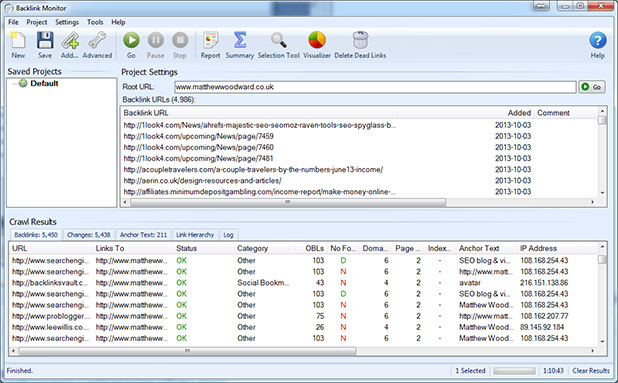Sort crawl results by Anchor Text column
Viewport: 618px width, 383px height.
pyautogui.click(x=486, y=248)
